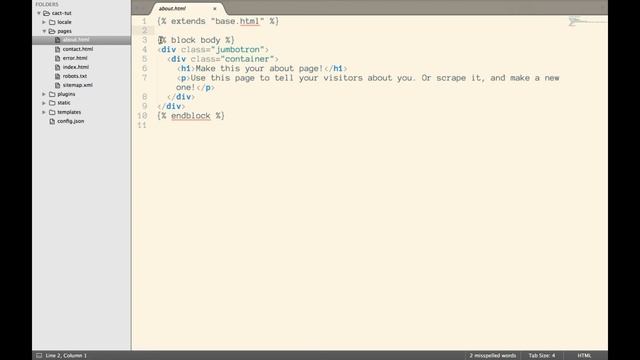Viewport: 640px width, 360px height.
Task: Expand the templates folder arrow
Action: [x=44, y=112]
